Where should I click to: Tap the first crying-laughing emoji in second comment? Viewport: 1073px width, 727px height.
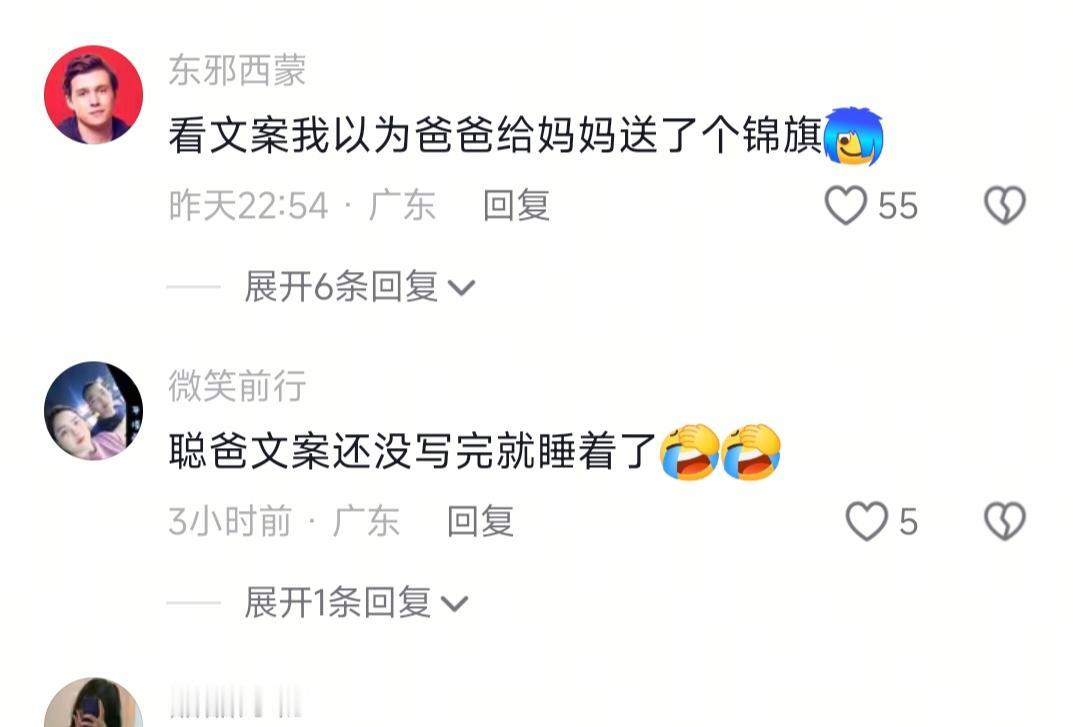click(x=690, y=452)
